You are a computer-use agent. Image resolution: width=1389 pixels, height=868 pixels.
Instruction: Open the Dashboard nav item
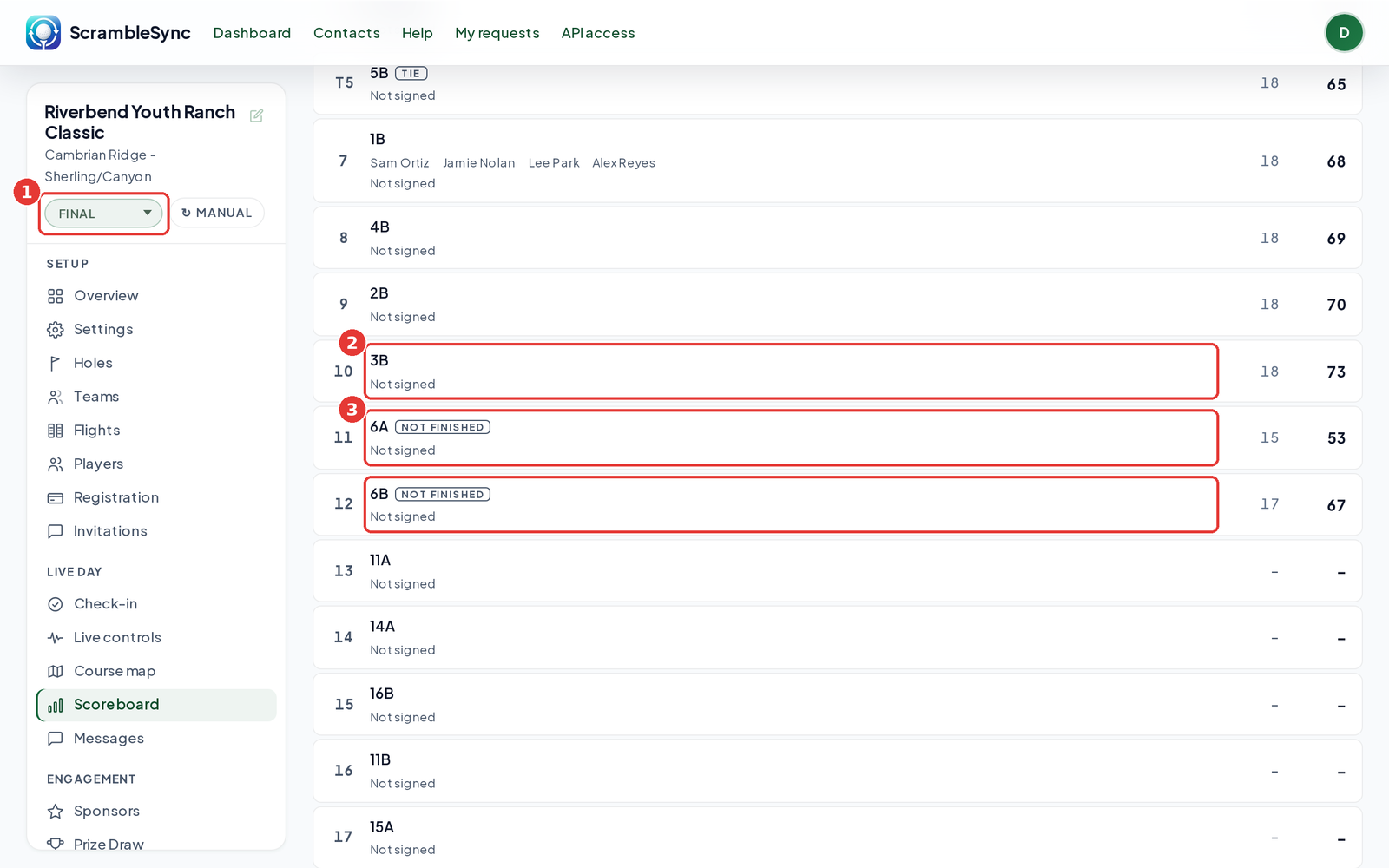pos(252,33)
